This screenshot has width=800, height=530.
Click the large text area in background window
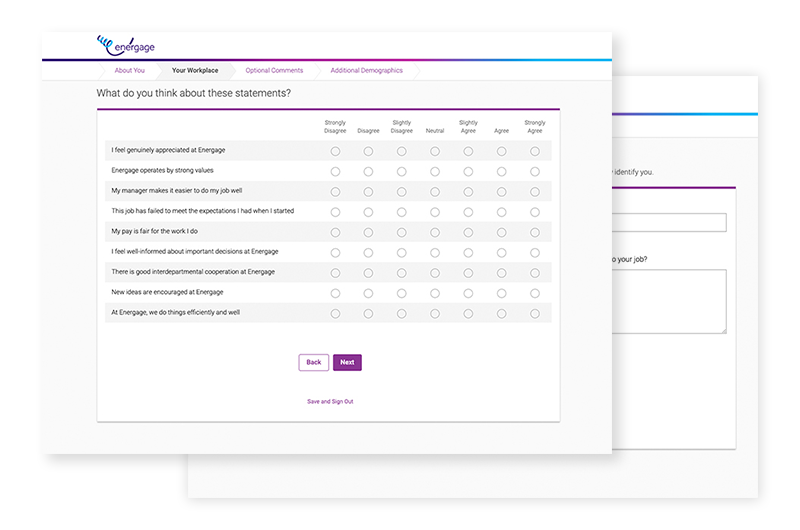(x=669, y=301)
